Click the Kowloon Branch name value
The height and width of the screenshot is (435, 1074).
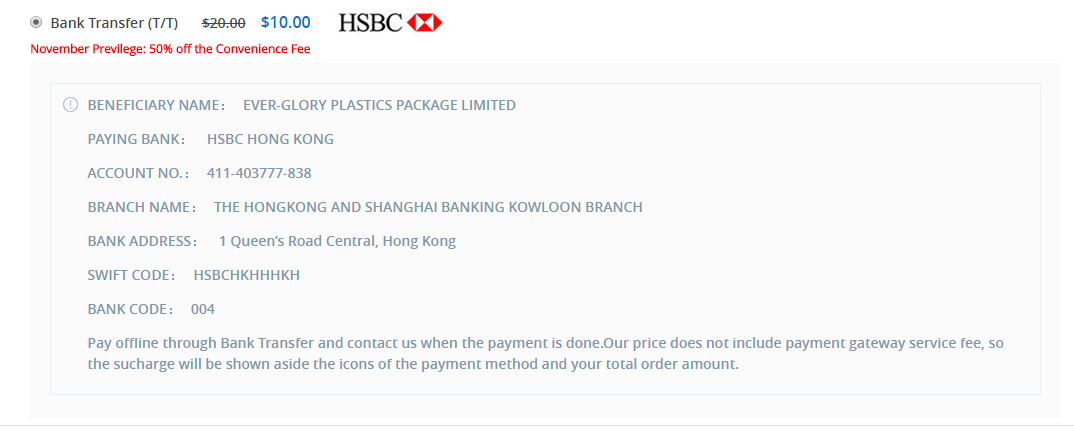pos(428,207)
